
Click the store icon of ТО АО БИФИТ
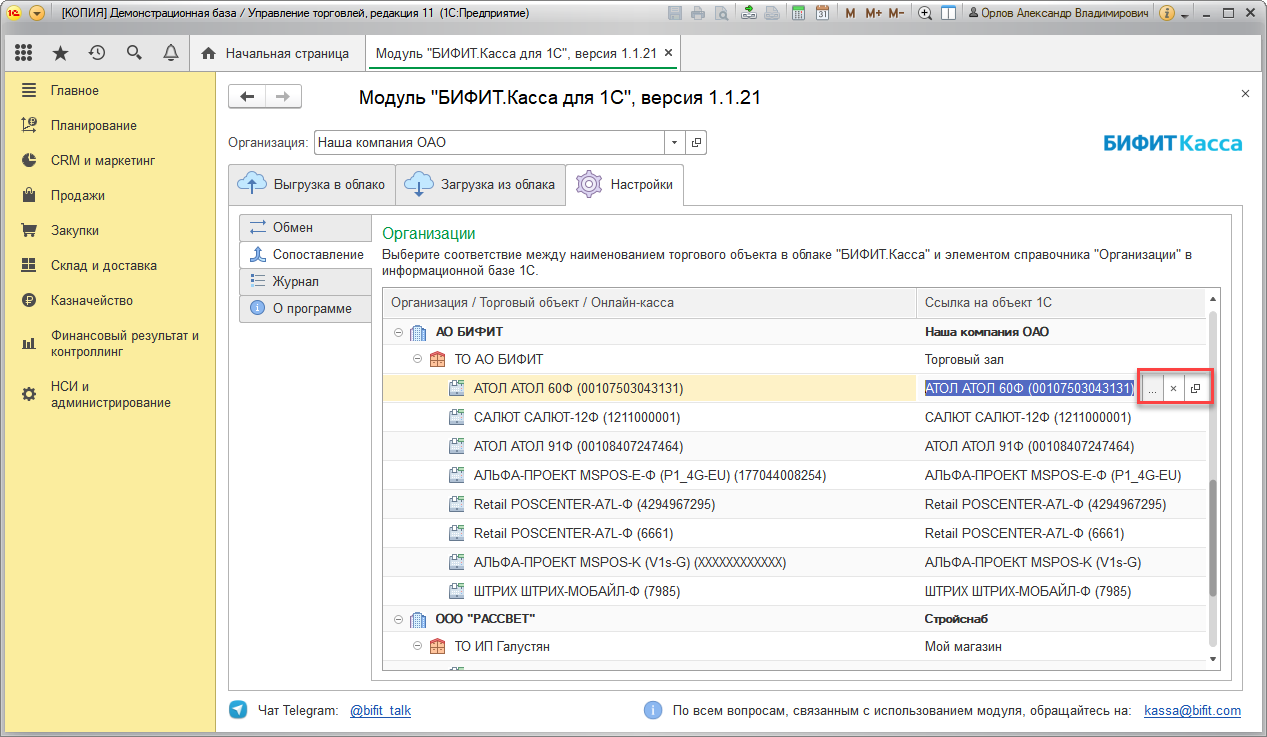coord(437,359)
